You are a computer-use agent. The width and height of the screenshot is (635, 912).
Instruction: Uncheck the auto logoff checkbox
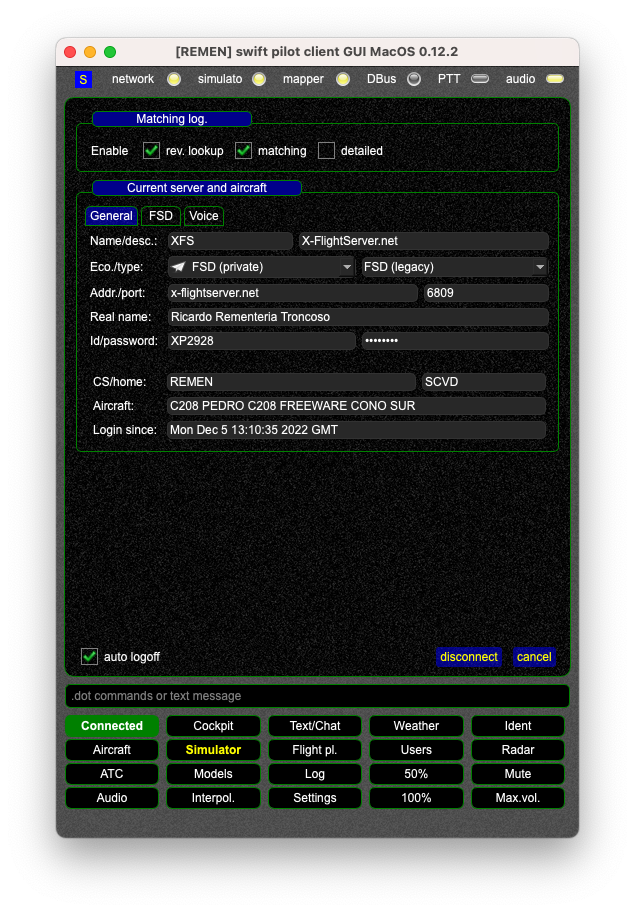coord(90,657)
